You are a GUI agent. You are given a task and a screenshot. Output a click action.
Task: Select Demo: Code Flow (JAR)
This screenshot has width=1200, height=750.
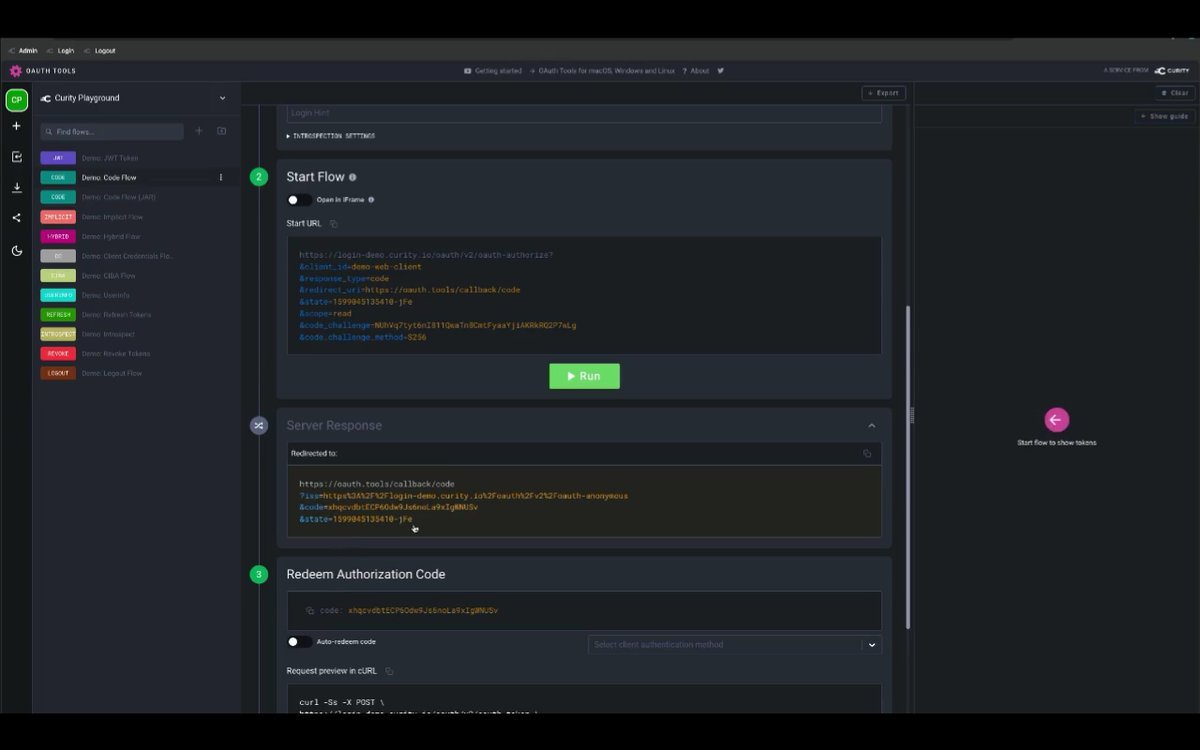[x=118, y=197]
